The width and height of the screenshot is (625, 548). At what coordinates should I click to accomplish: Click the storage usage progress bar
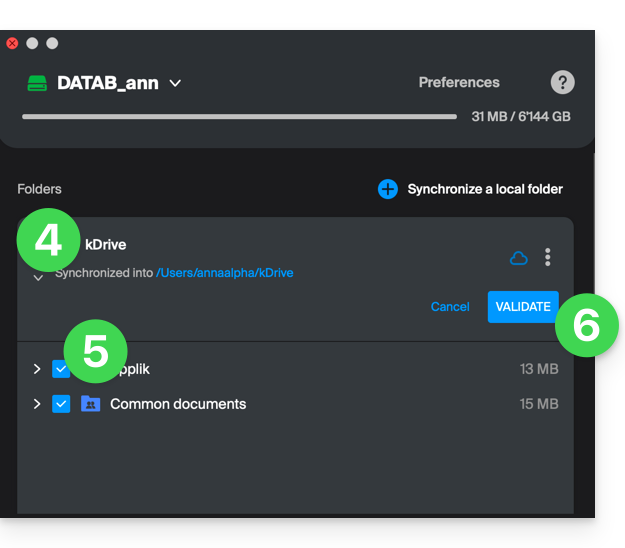[x=240, y=117]
